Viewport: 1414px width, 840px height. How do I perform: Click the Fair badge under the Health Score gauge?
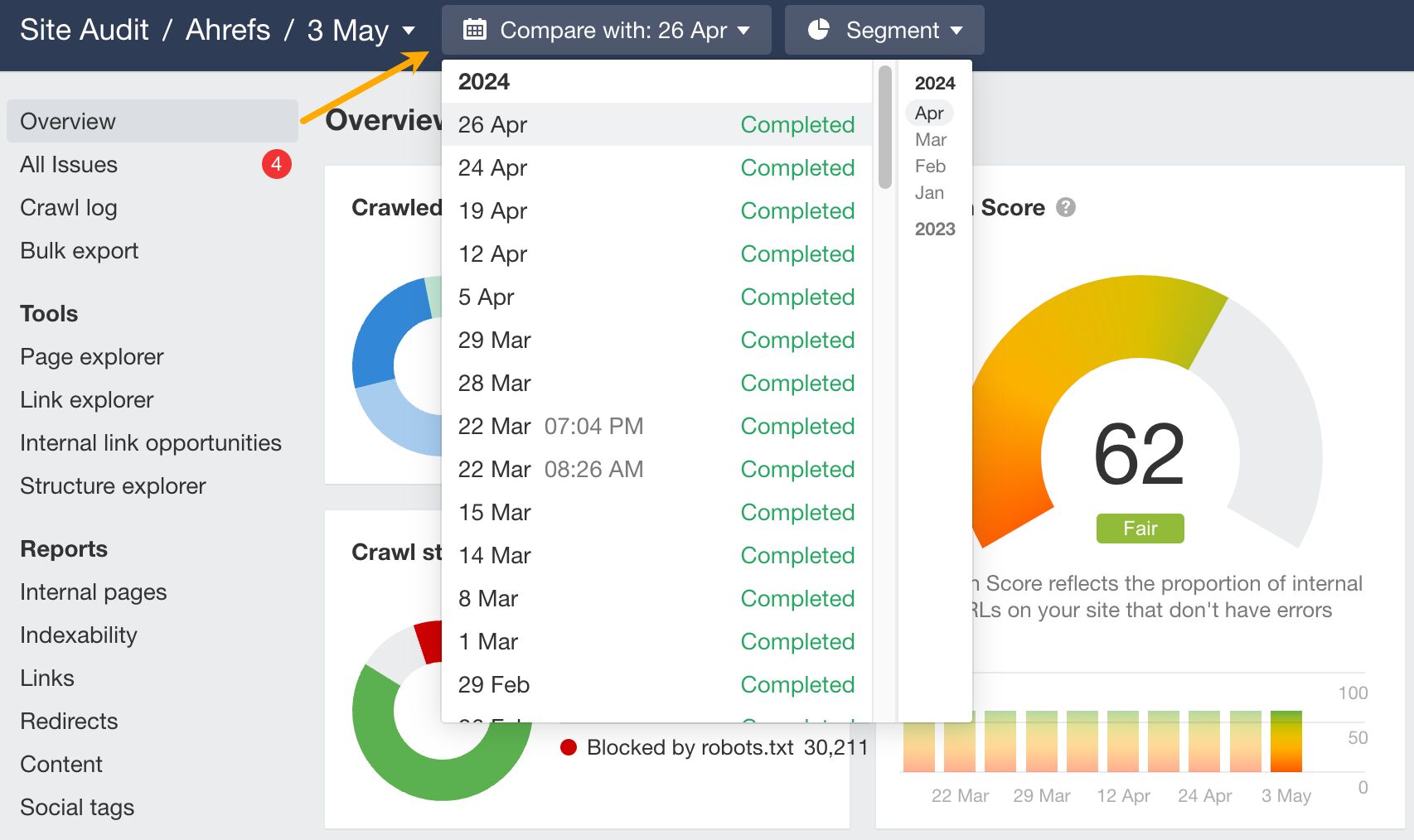click(x=1140, y=528)
